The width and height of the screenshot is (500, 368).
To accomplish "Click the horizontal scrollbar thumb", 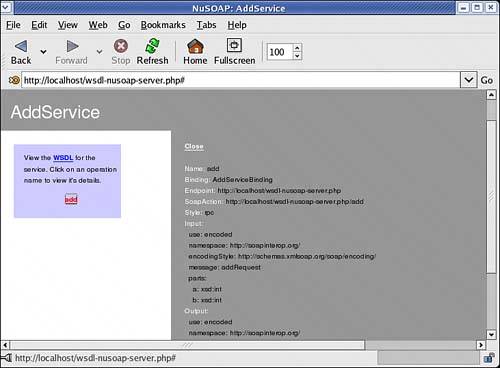I will pyautogui.click(x=187, y=345).
